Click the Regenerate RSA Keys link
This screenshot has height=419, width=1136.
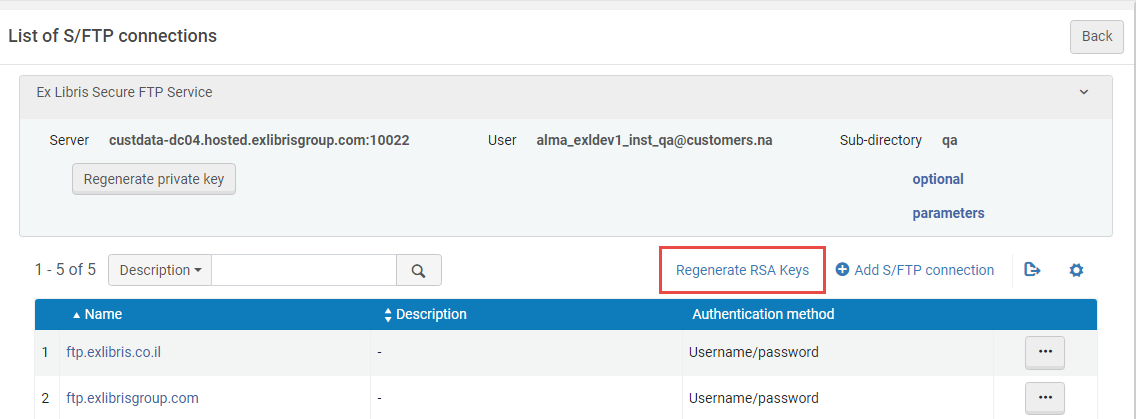click(x=742, y=270)
